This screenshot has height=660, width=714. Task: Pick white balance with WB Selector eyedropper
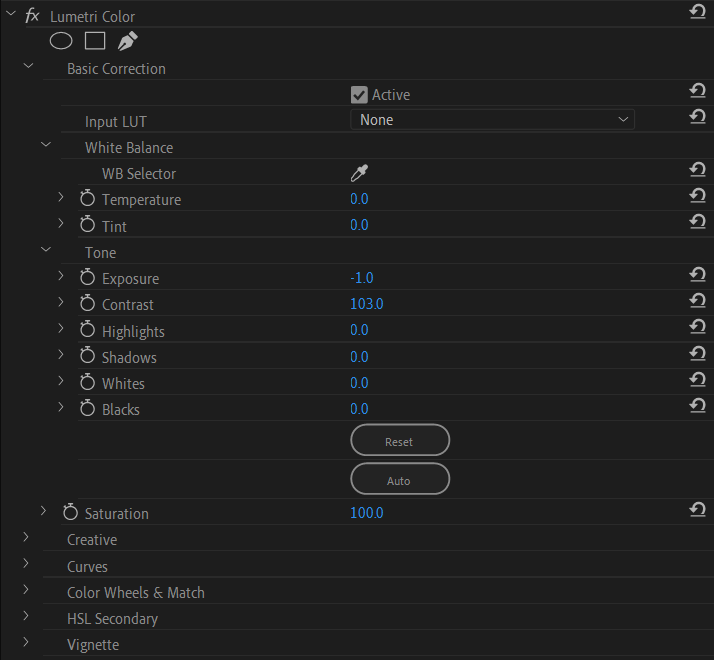pyautogui.click(x=359, y=173)
